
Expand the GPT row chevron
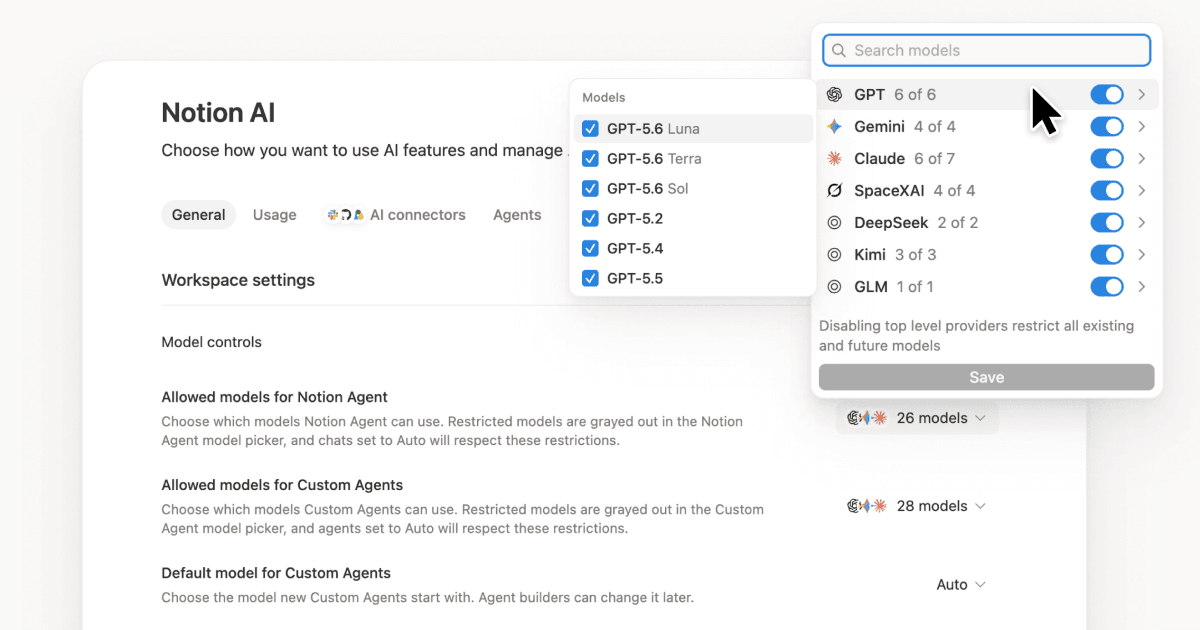tap(1142, 95)
